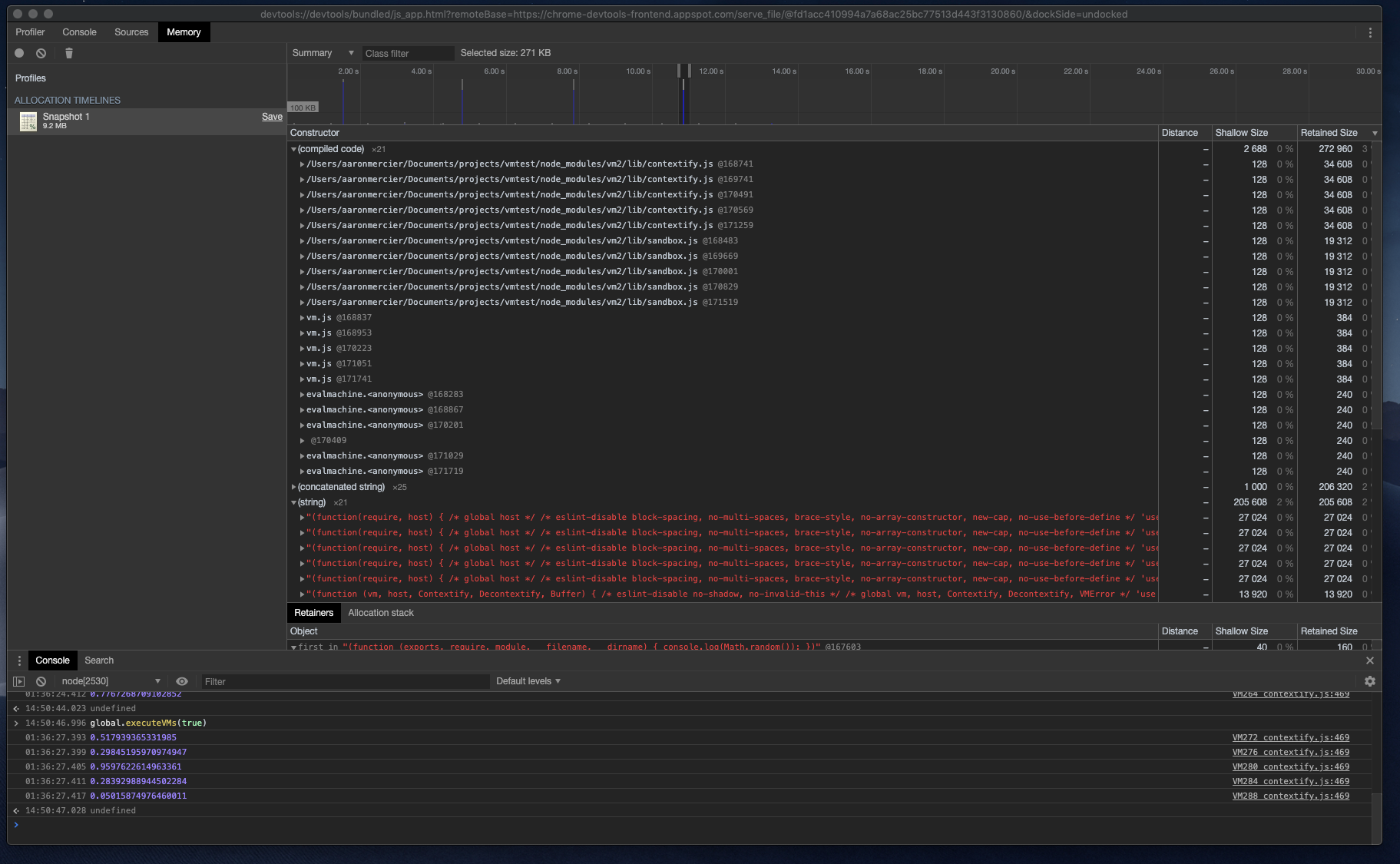Open the console sidebar icon
This screenshot has width=1400, height=864.
tap(18, 681)
